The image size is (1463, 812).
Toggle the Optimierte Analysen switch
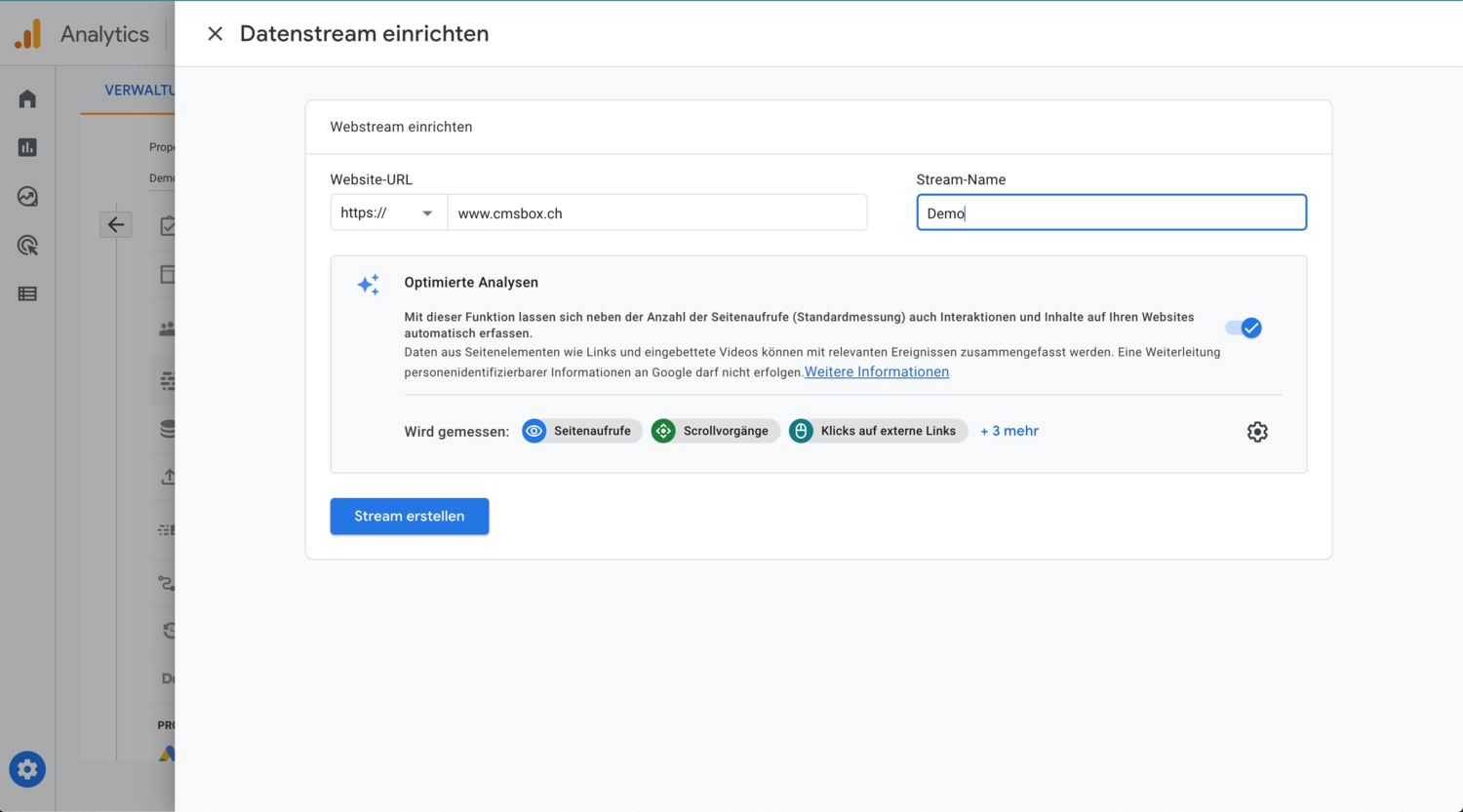click(x=1245, y=328)
